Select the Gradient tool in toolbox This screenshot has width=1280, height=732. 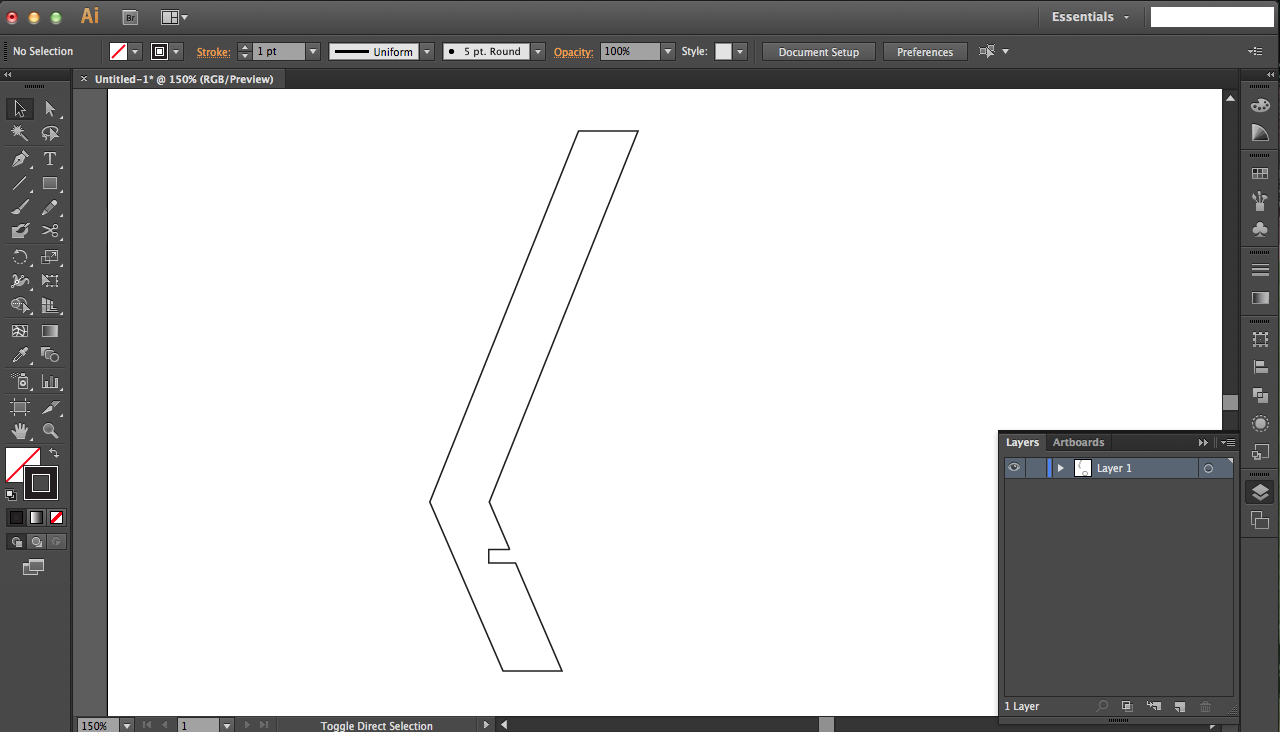(50, 331)
